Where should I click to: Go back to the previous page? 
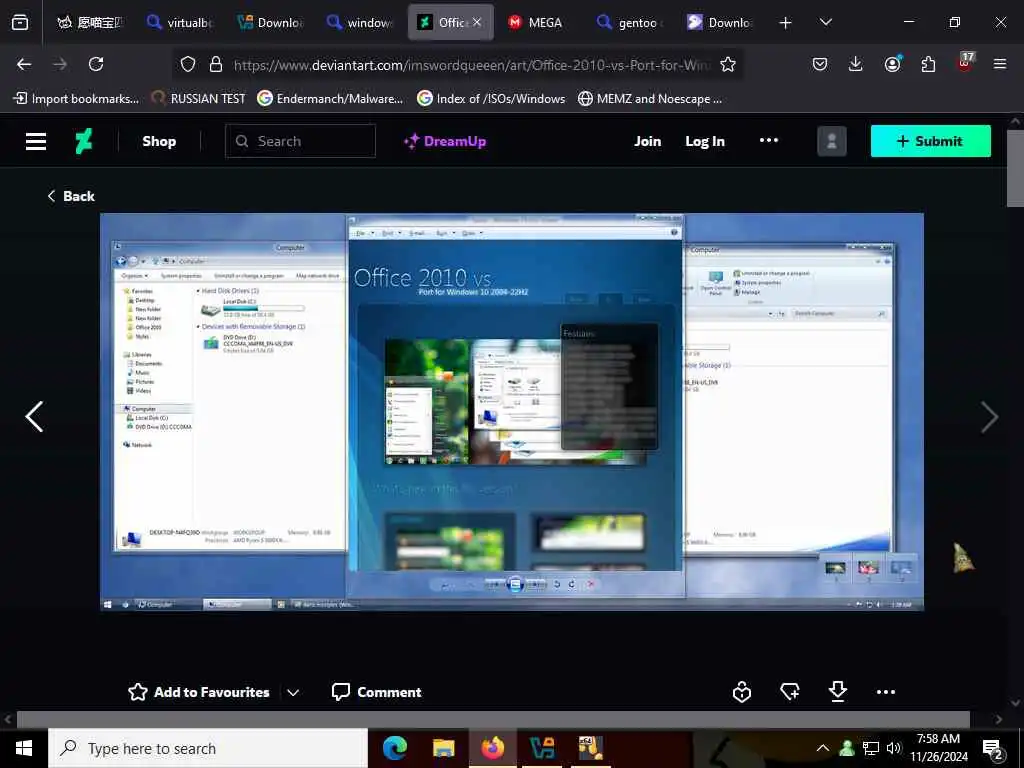(x=24, y=64)
